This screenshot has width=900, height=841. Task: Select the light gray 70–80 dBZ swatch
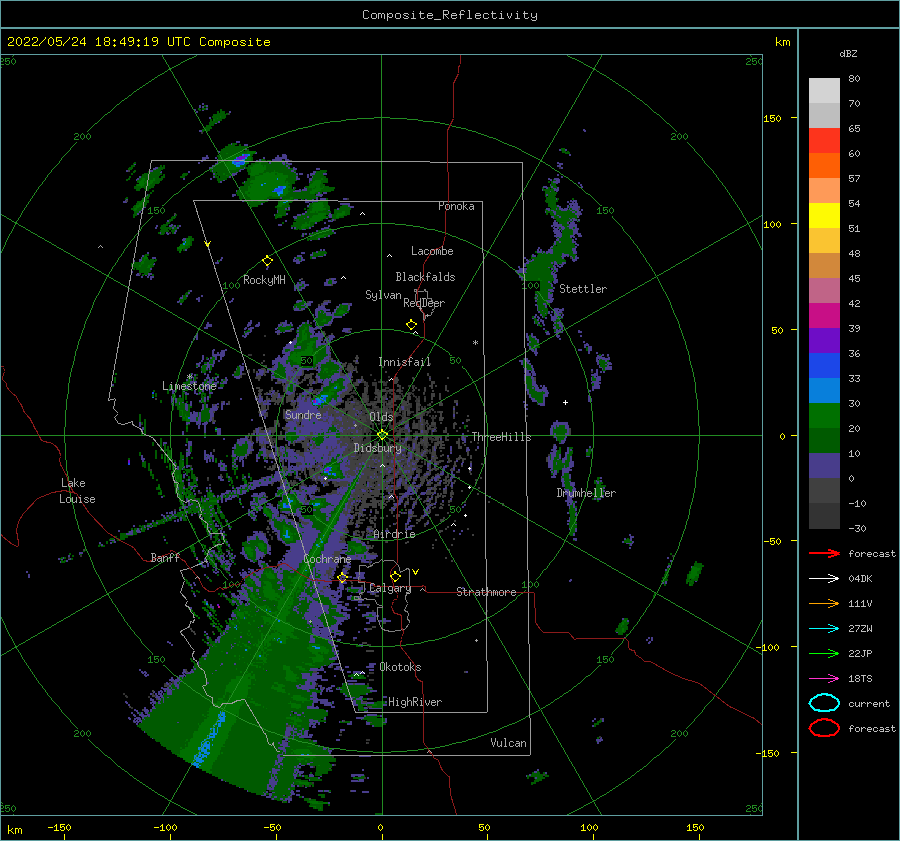pos(824,91)
